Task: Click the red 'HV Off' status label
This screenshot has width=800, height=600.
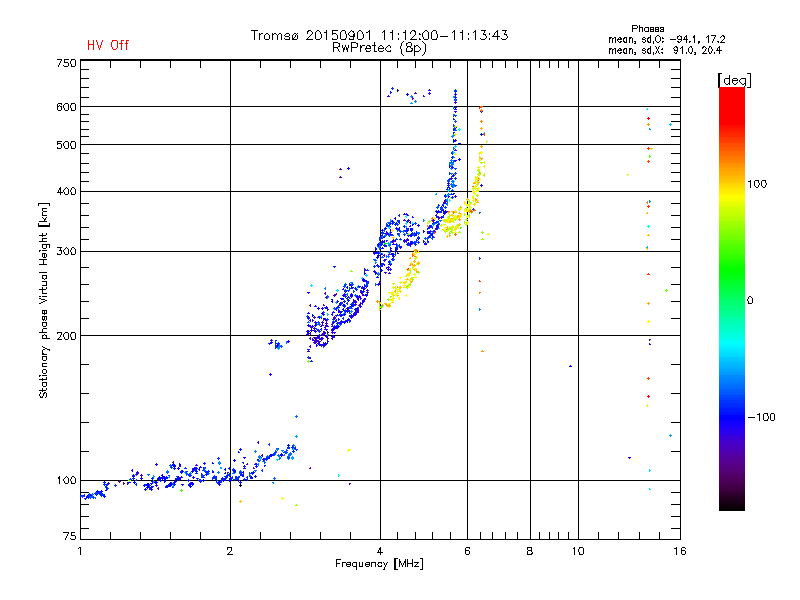Action: [x=108, y=45]
